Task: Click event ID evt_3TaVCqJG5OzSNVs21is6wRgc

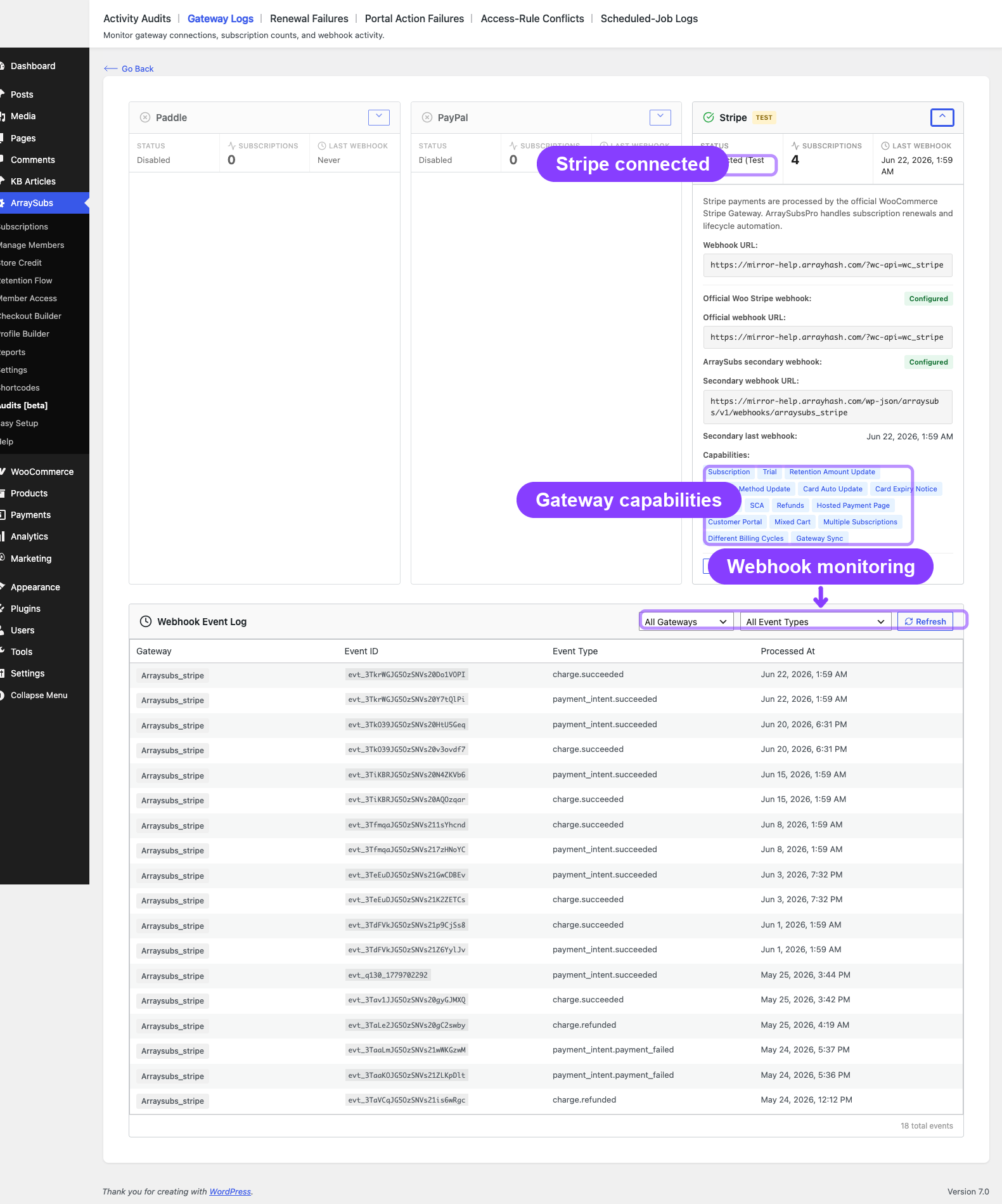Action: tap(407, 1100)
